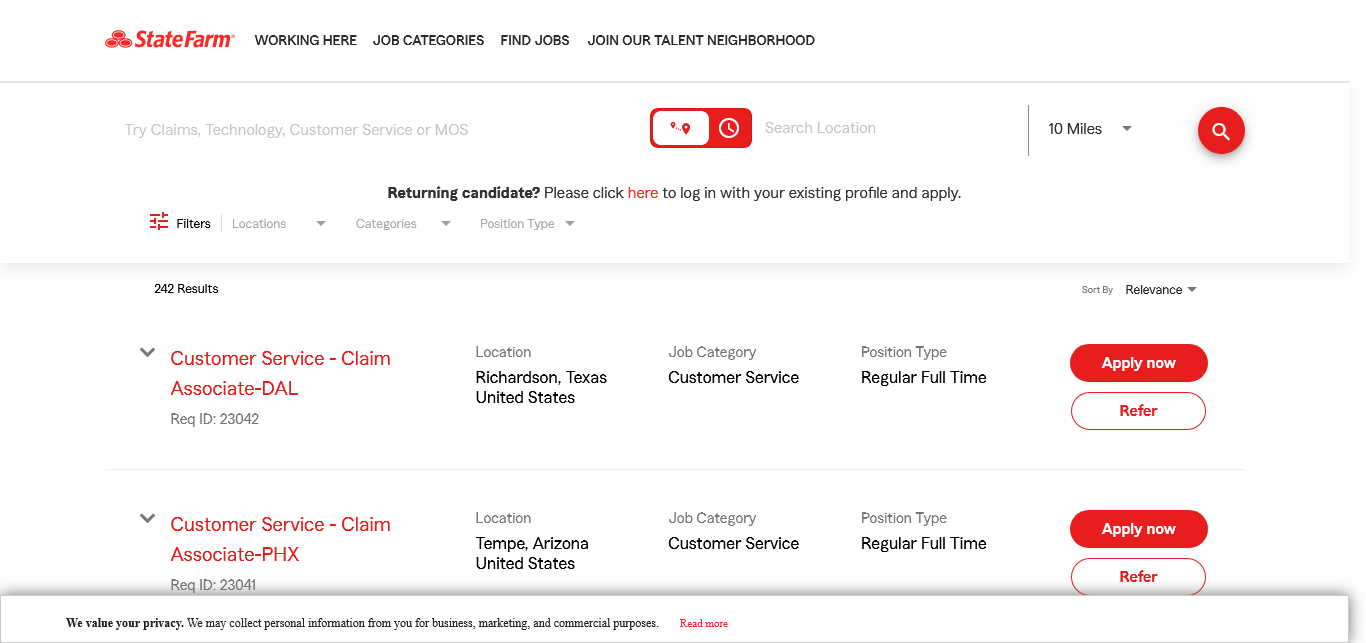The image size is (1366, 643).
Task: Expand the Claim Associate-DAL job details
Action: 148,353
